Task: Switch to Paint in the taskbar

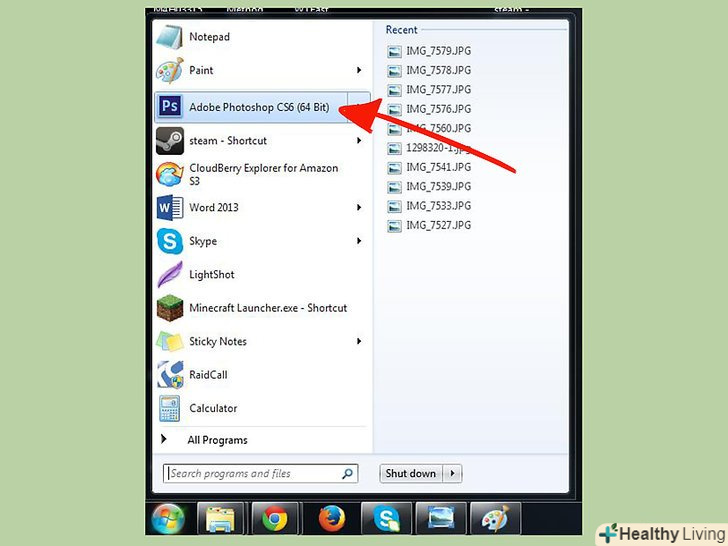Action: (495, 519)
